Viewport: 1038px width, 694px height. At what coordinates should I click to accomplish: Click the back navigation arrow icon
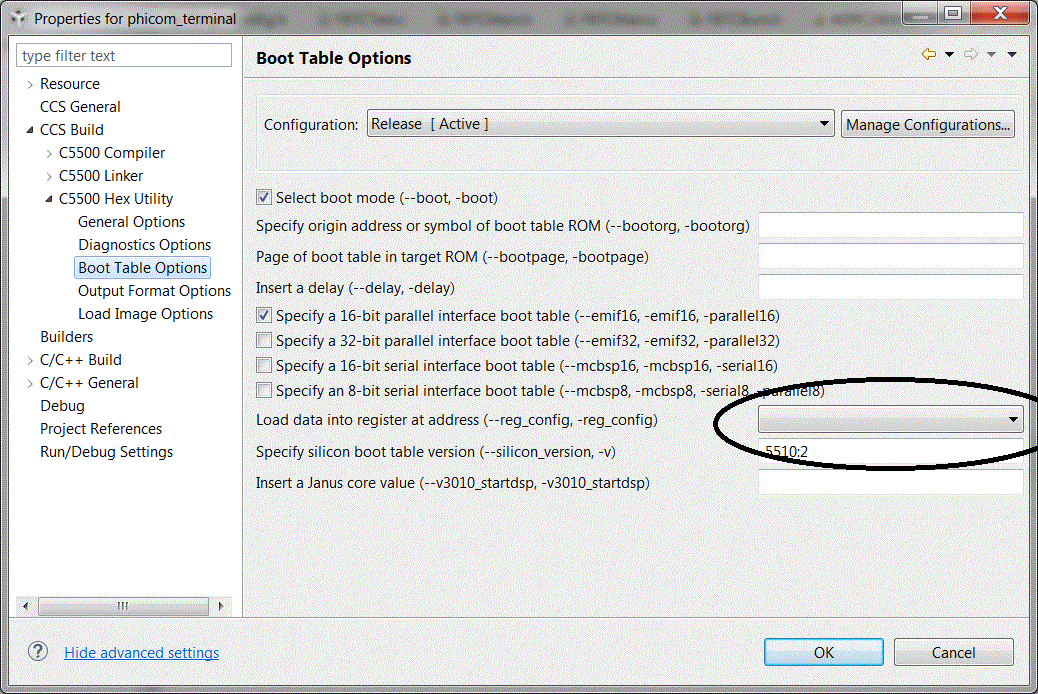pyautogui.click(x=929, y=55)
